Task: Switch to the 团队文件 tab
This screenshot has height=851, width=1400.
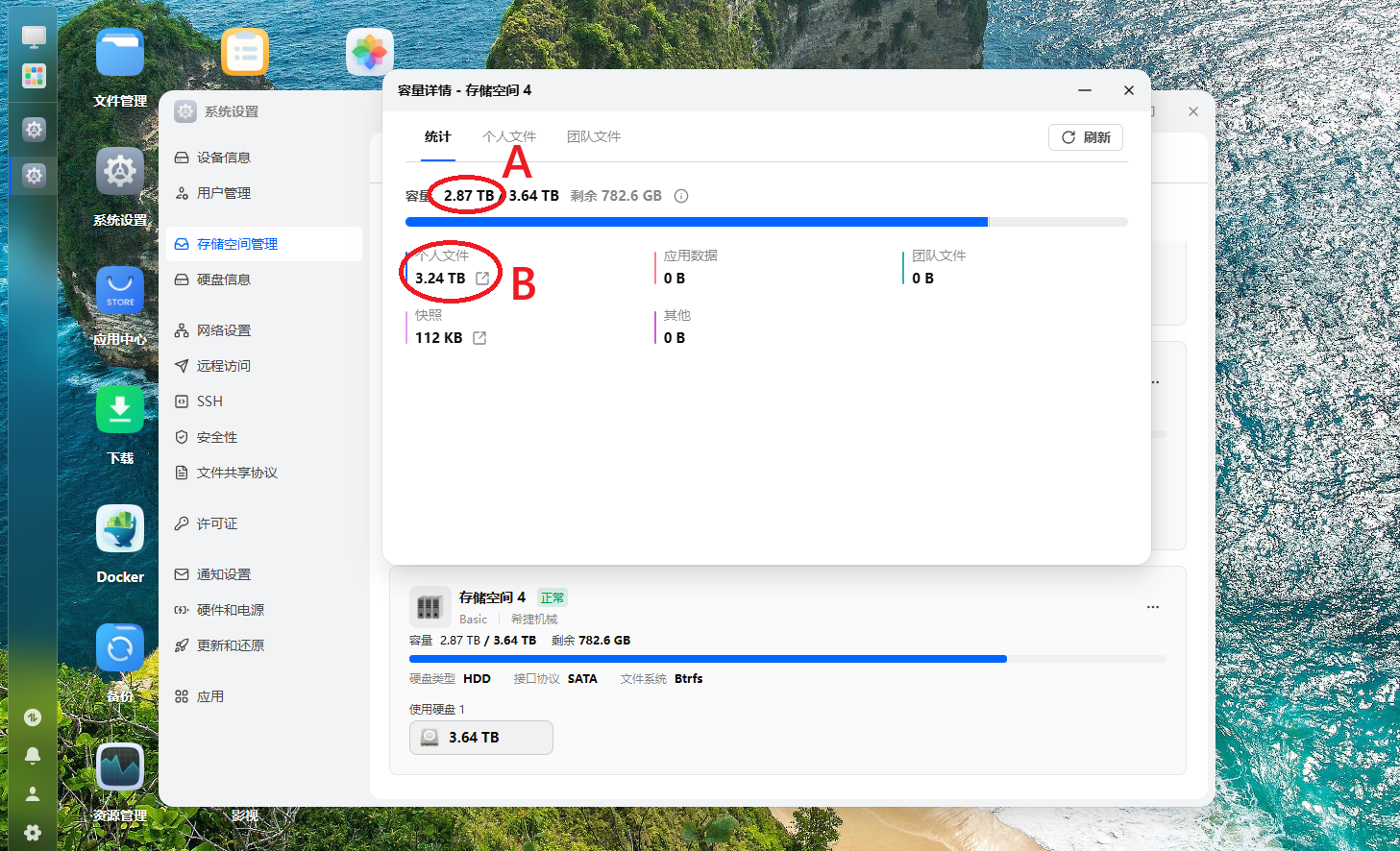Action: (x=594, y=137)
